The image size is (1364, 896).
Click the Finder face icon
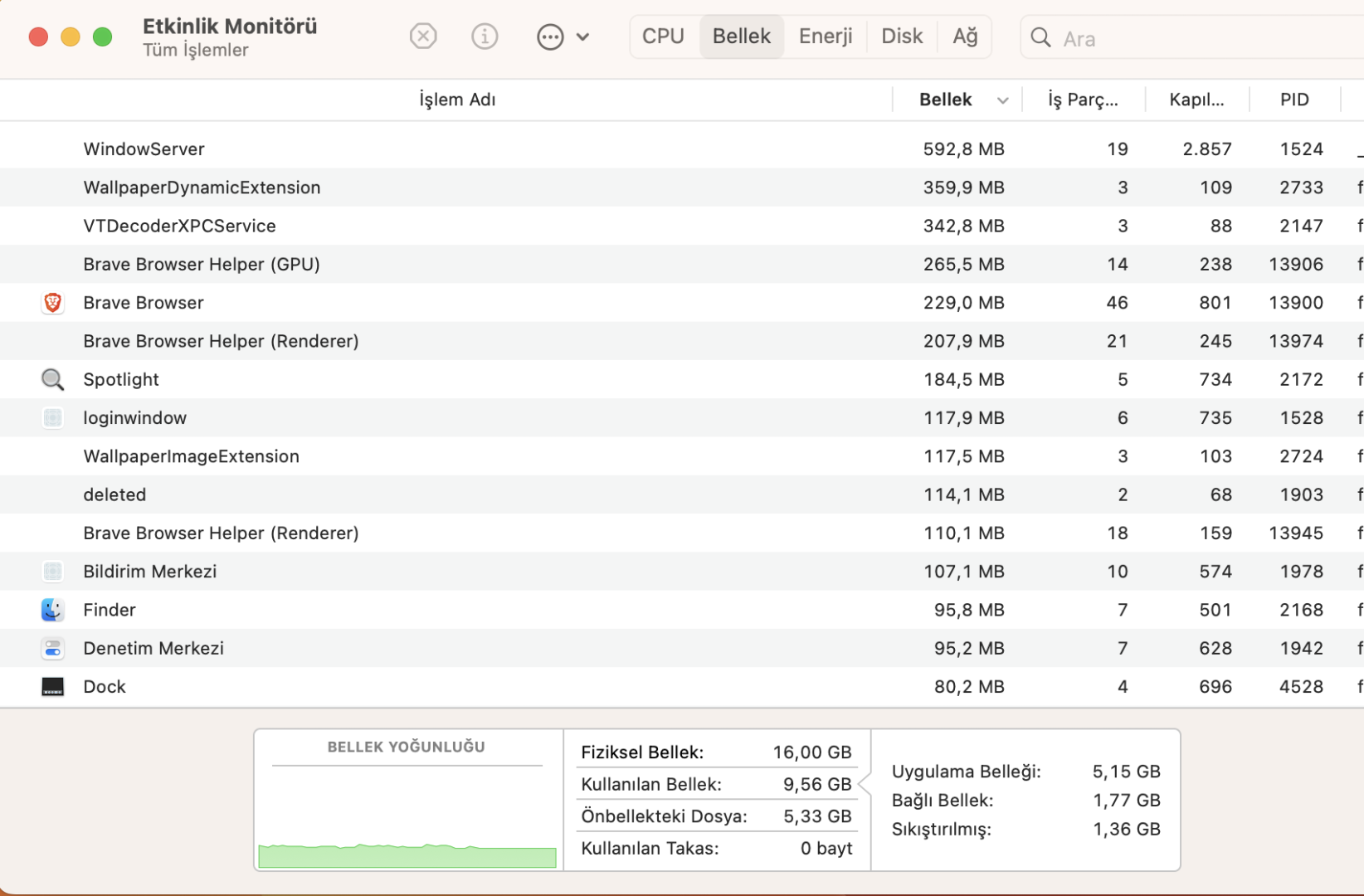point(52,610)
